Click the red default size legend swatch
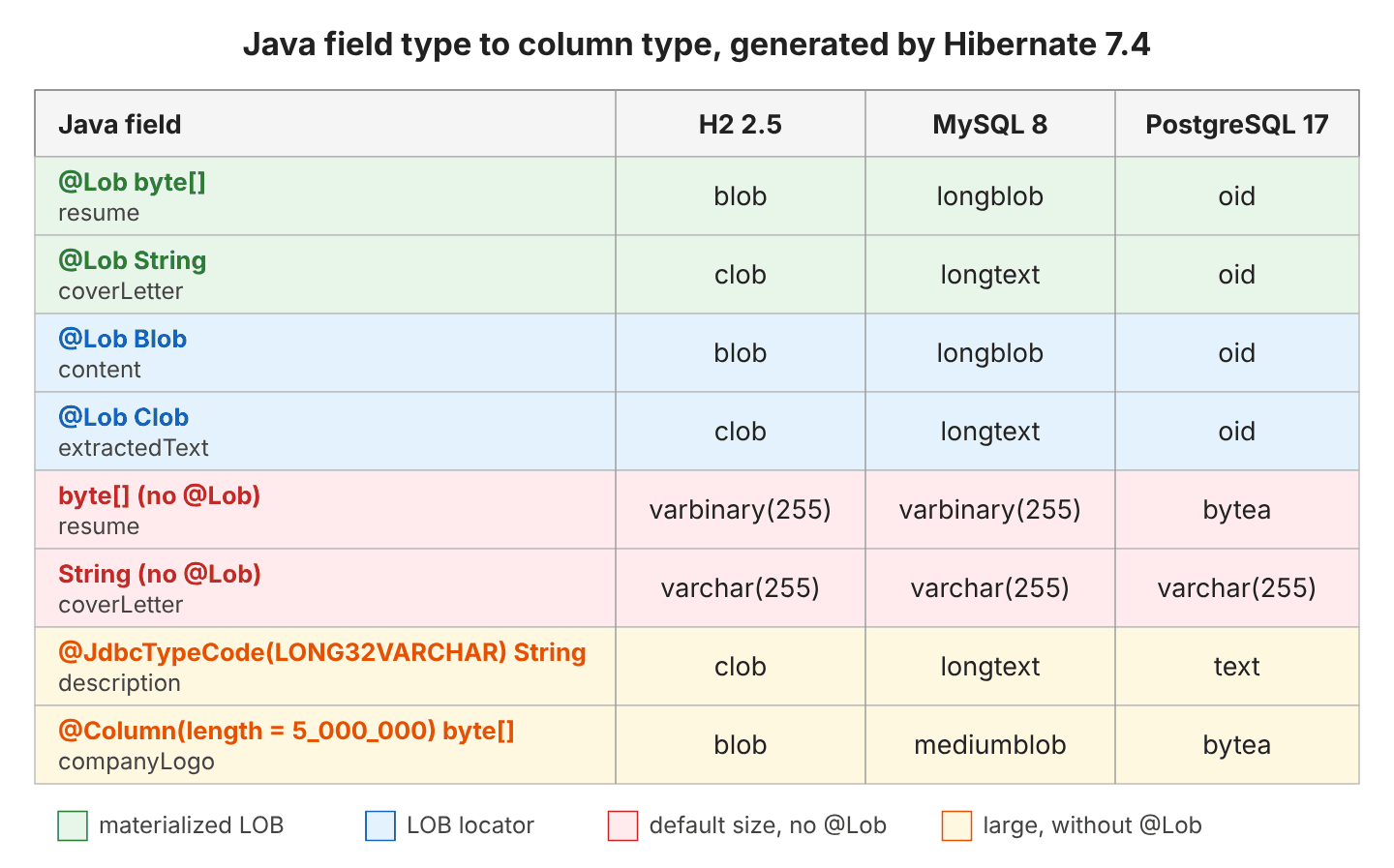This screenshot has width=1394, height=868. tap(622, 825)
